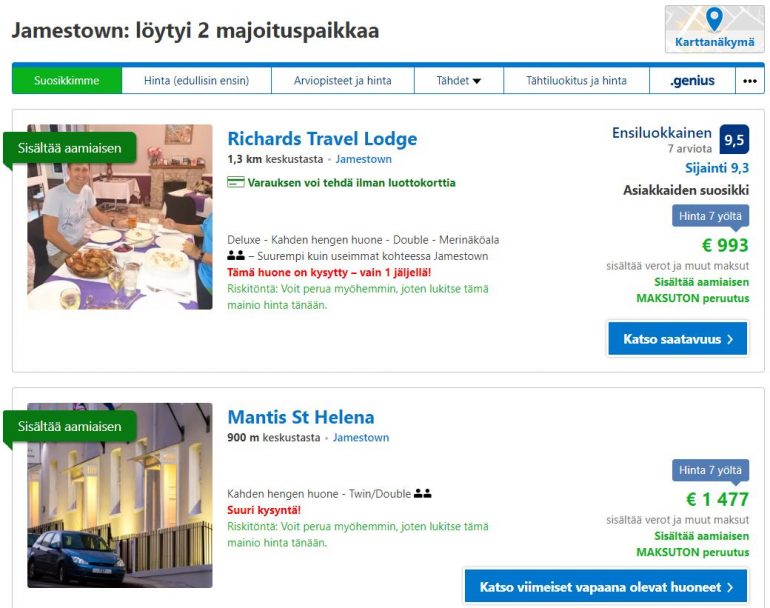This screenshot has height=608, width=770.
Task: Click the Sijainti 9,3 location score link
Action: 717,168
